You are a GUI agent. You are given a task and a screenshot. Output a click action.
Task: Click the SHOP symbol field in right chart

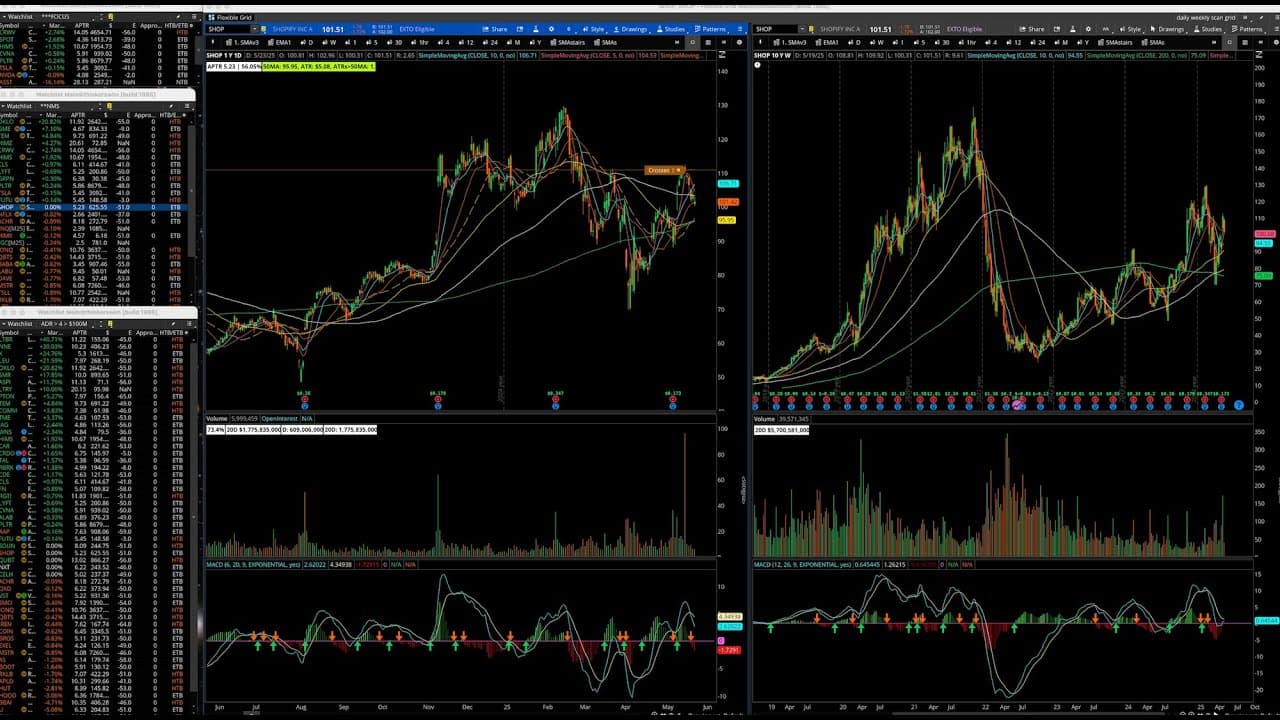(x=776, y=29)
